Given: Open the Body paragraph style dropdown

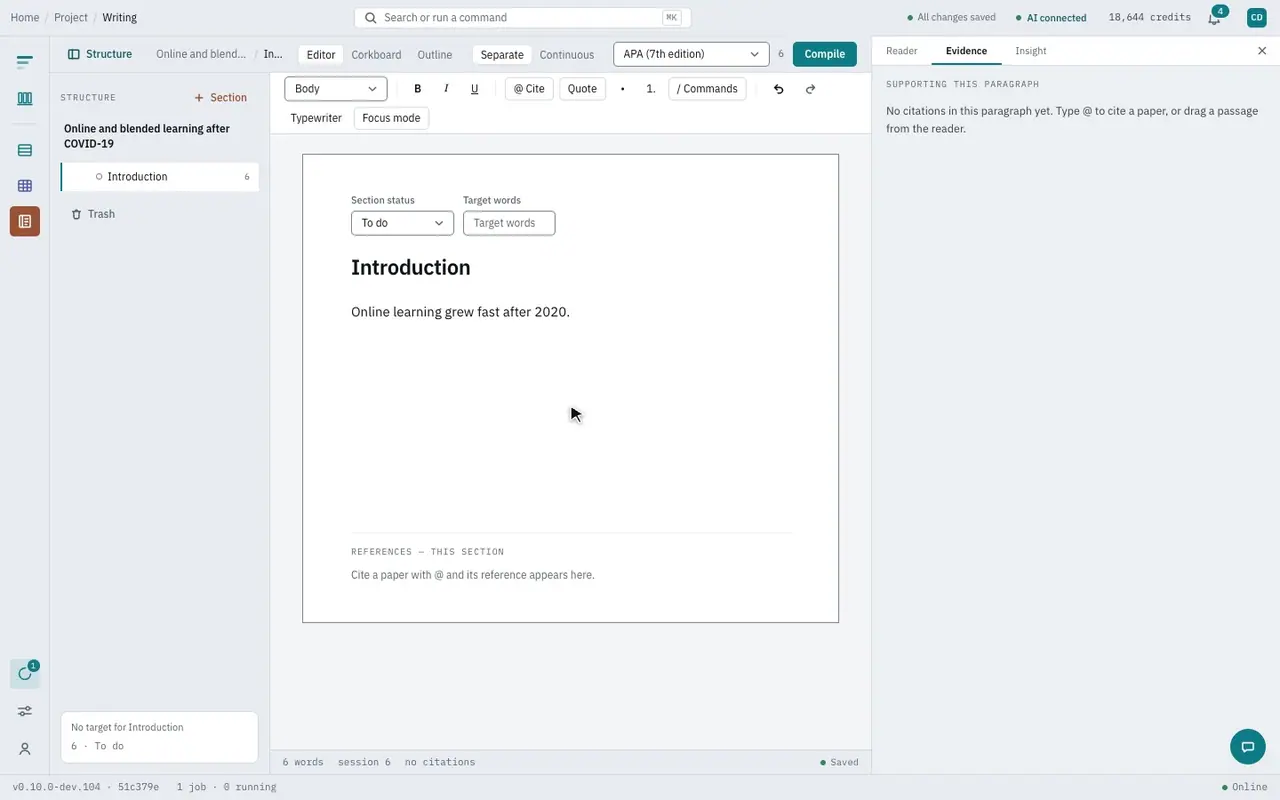Looking at the screenshot, I should [x=336, y=89].
